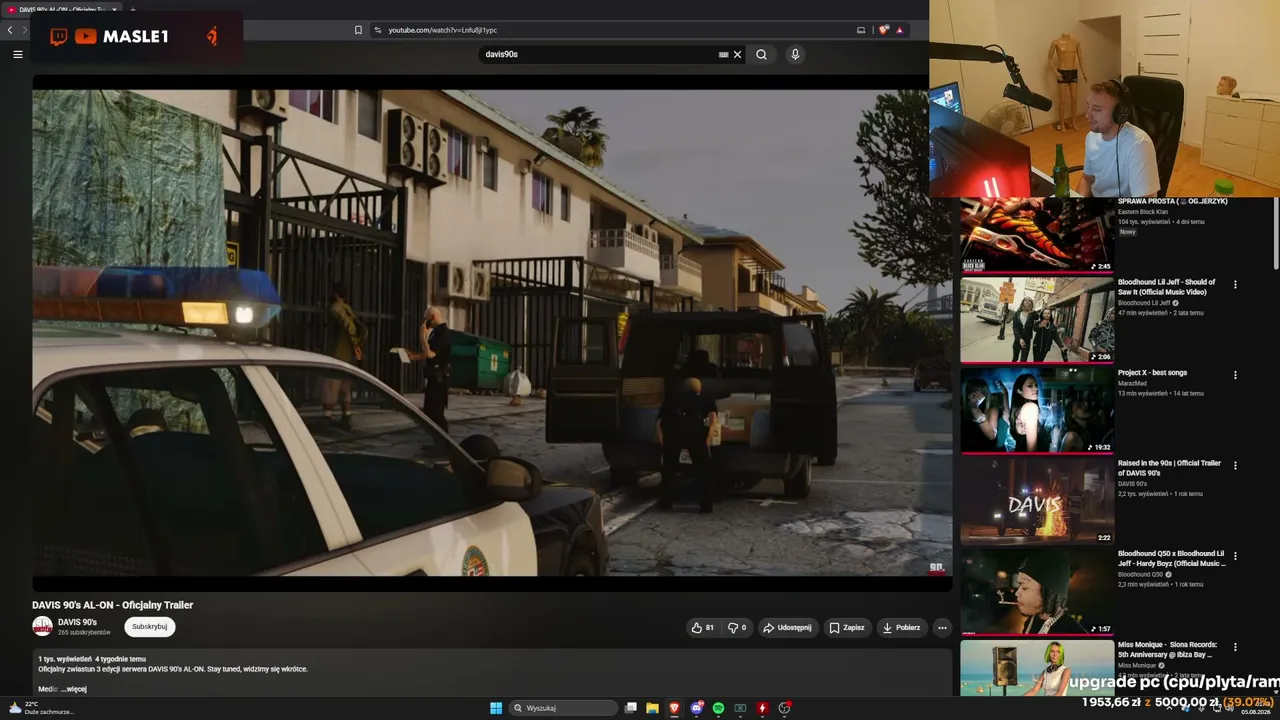Expand the description with ...więcej
The image size is (1280, 720).
click(x=74, y=689)
